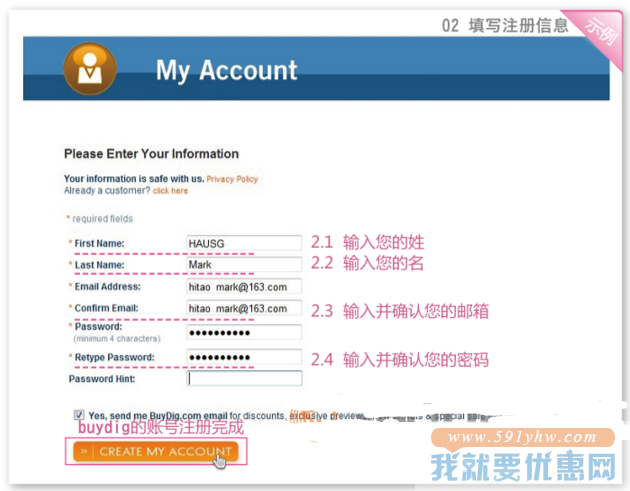This screenshot has height=491, width=630.
Task: Click the 'Already a customer?' text
Action: pyautogui.click(x=107, y=190)
